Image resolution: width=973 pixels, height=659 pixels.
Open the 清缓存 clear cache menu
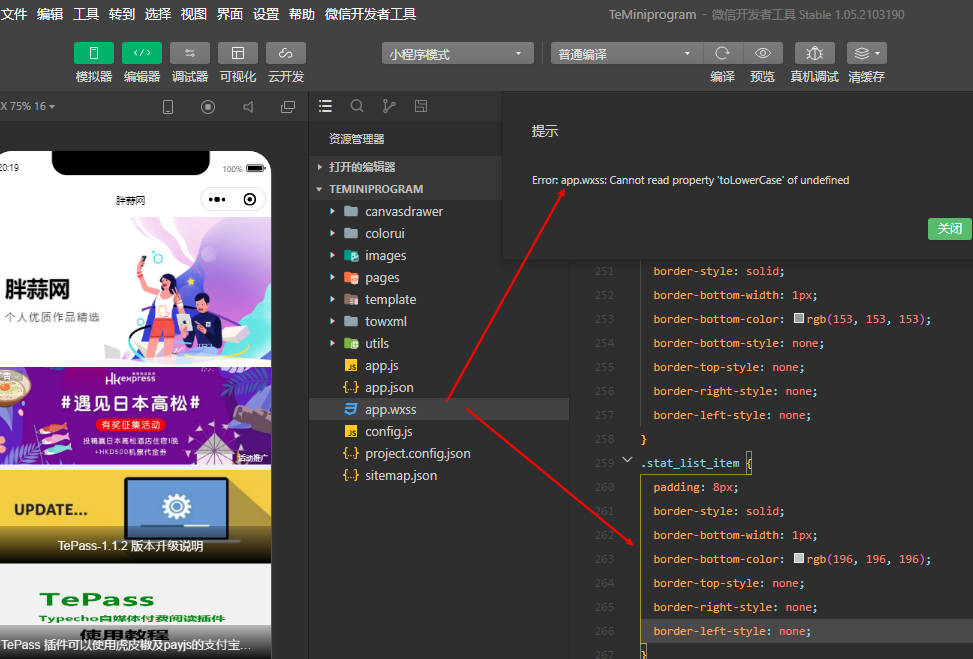click(866, 53)
